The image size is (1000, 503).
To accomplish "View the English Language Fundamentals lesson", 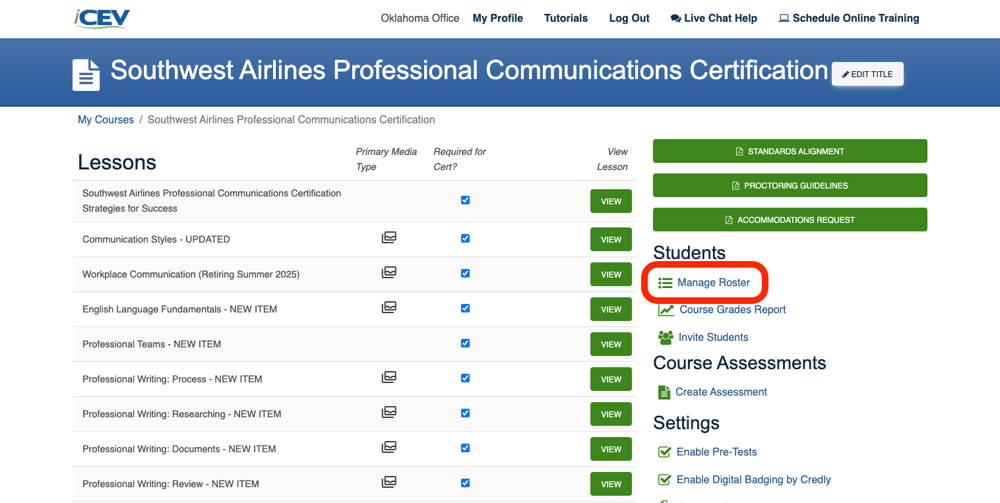I will click(611, 309).
